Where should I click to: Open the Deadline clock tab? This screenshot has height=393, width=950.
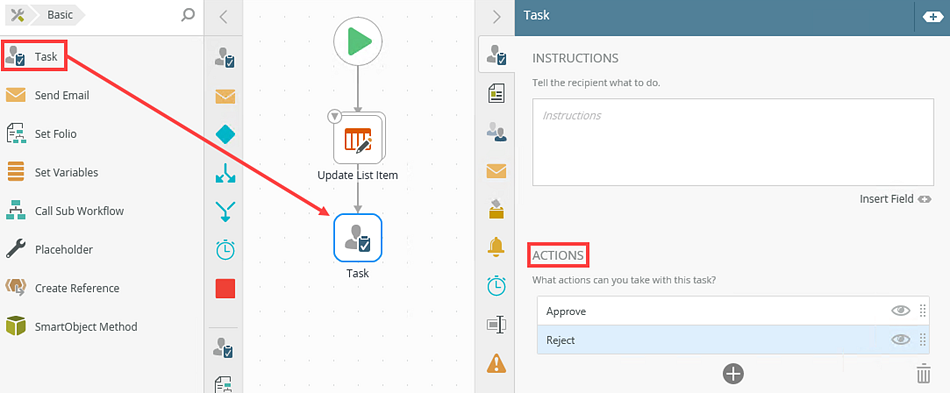pyautogui.click(x=497, y=285)
